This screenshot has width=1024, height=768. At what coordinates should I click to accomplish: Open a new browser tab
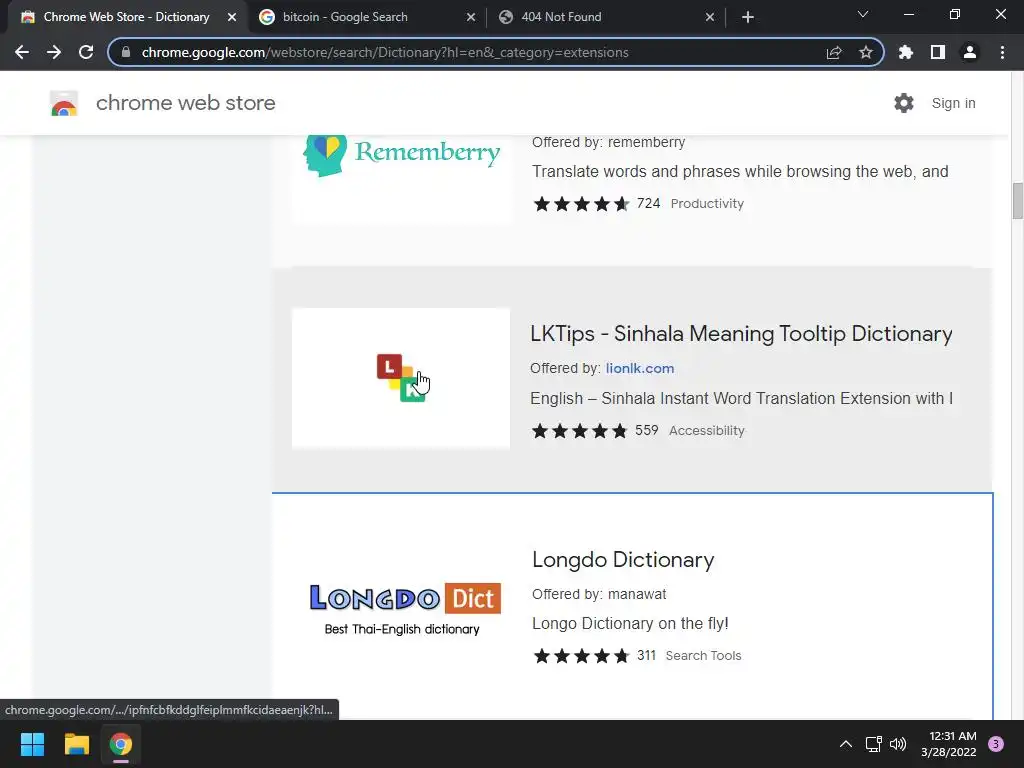748,17
